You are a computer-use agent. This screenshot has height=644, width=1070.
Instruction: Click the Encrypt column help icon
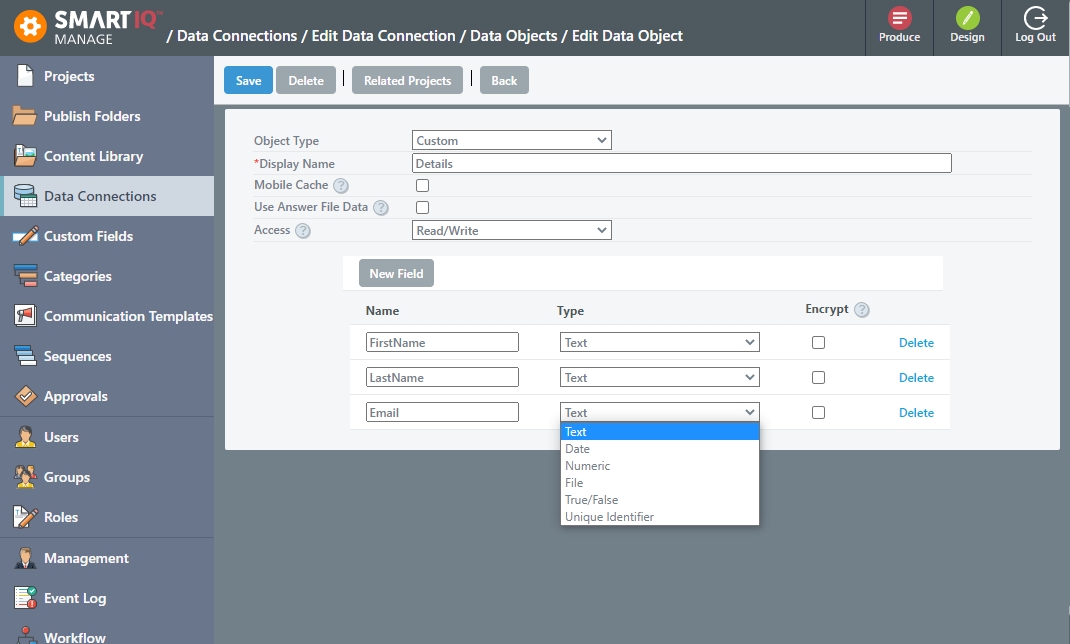click(862, 310)
